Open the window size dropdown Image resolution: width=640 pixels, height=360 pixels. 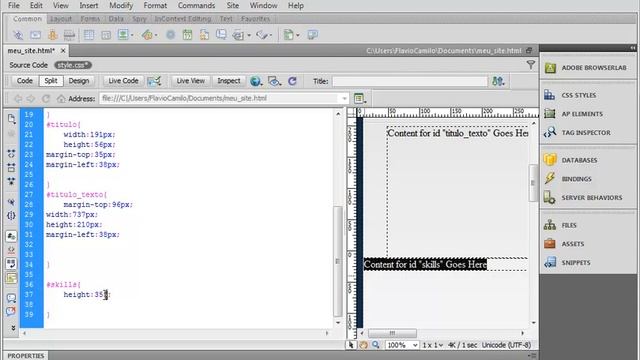pos(433,345)
